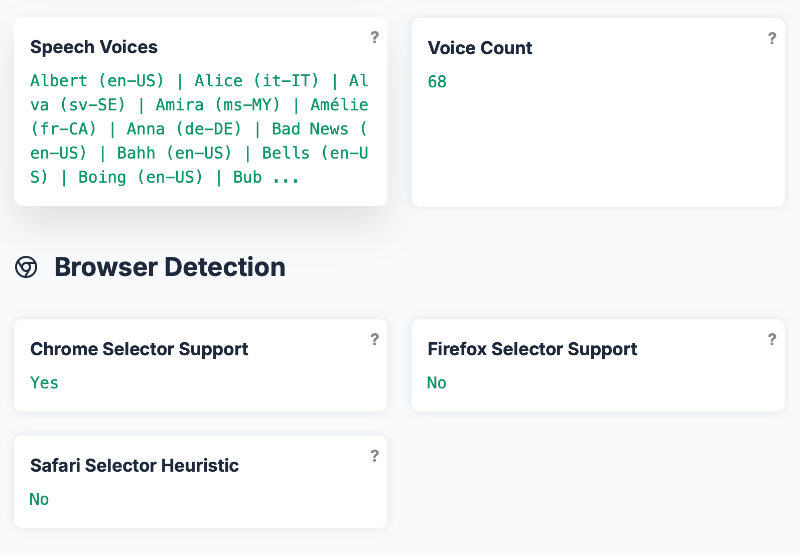This screenshot has width=800, height=556.
Task: Click the No value under Firefox Selector Support
Action: [436, 382]
